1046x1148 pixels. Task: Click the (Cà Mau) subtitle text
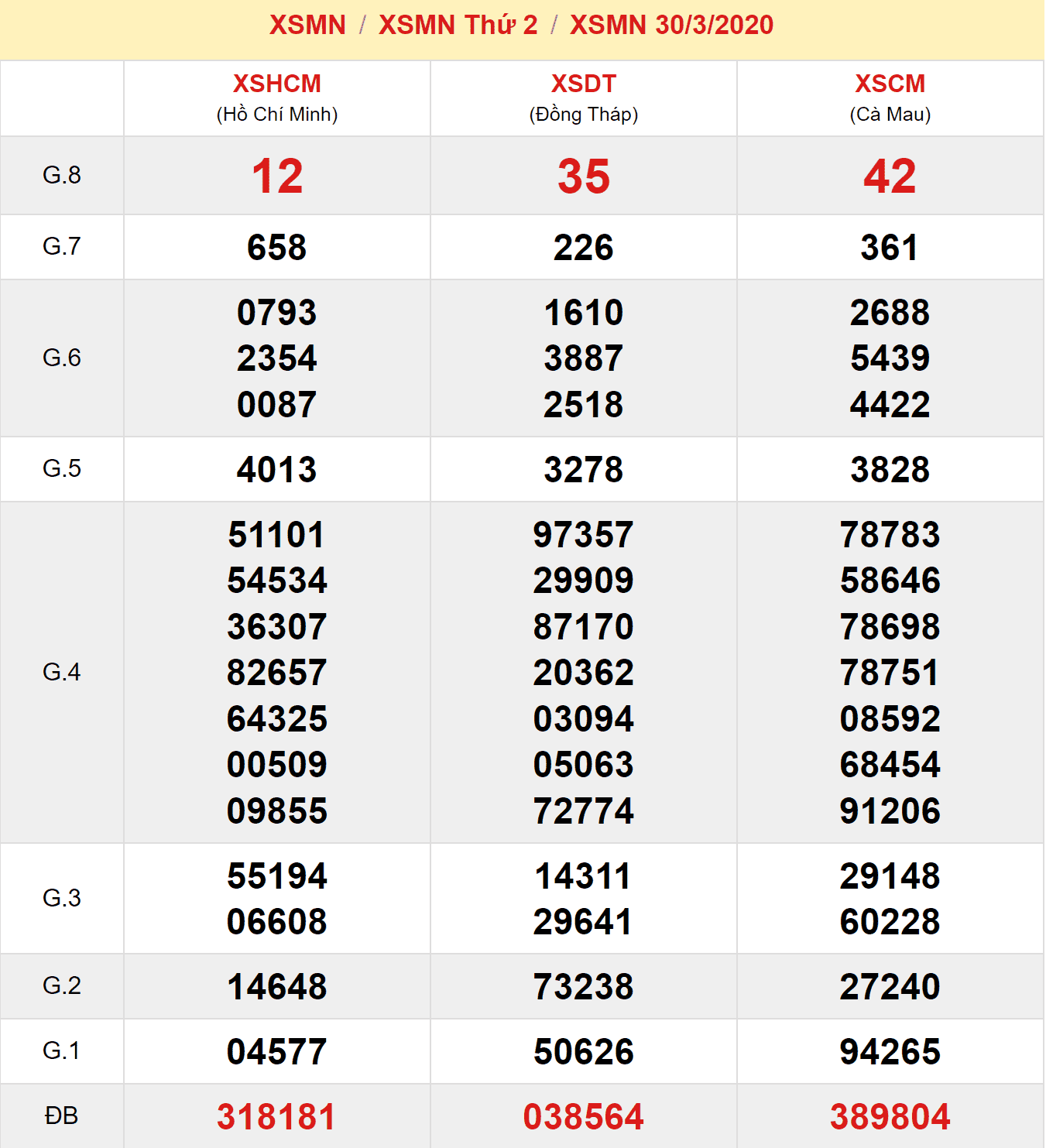pyautogui.click(x=890, y=115)
